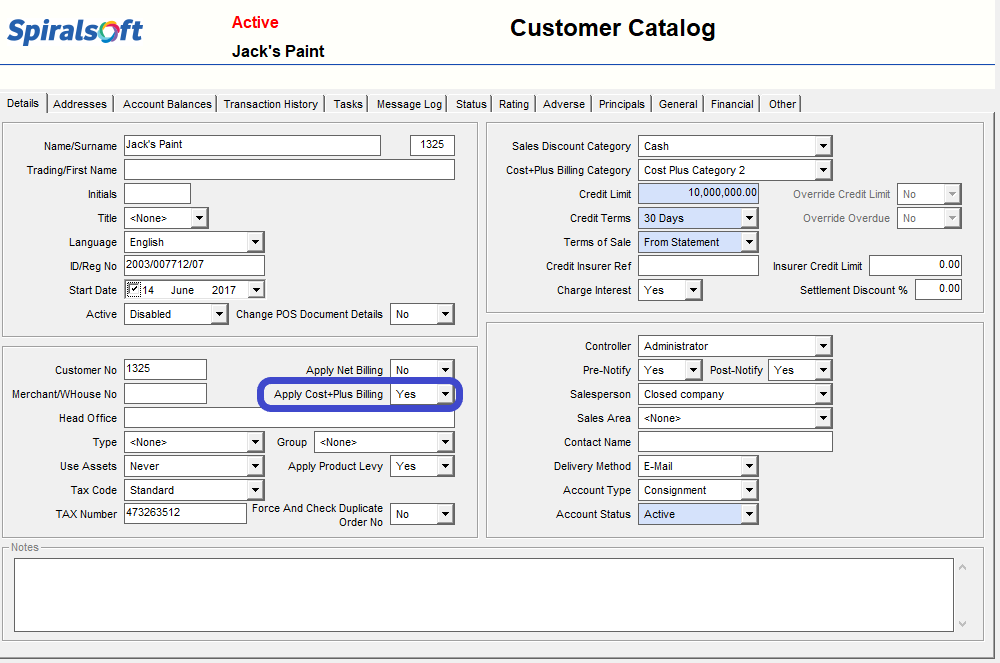Select the Details tab
The width and height of the screenshot is (1000, 663).
pos(23,103)
